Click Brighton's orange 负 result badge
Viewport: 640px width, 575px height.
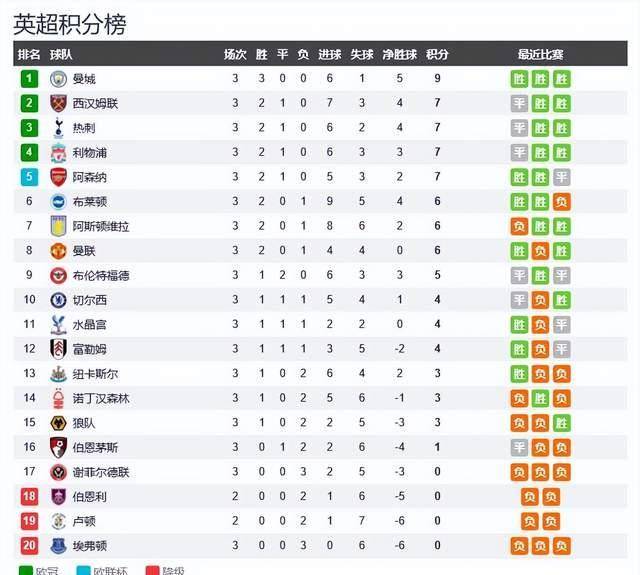[562, 202]
